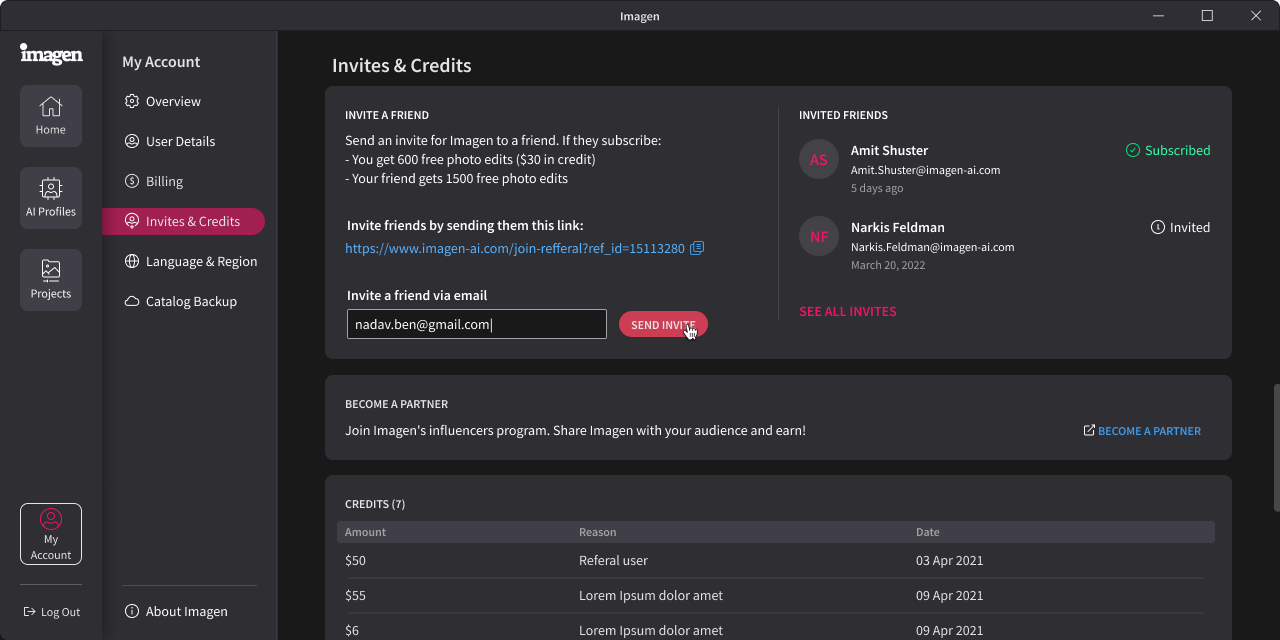Viewport: 1280px width, 640px height.
Task: Click the green Subscribed check icon
Action: [1133, 150]
